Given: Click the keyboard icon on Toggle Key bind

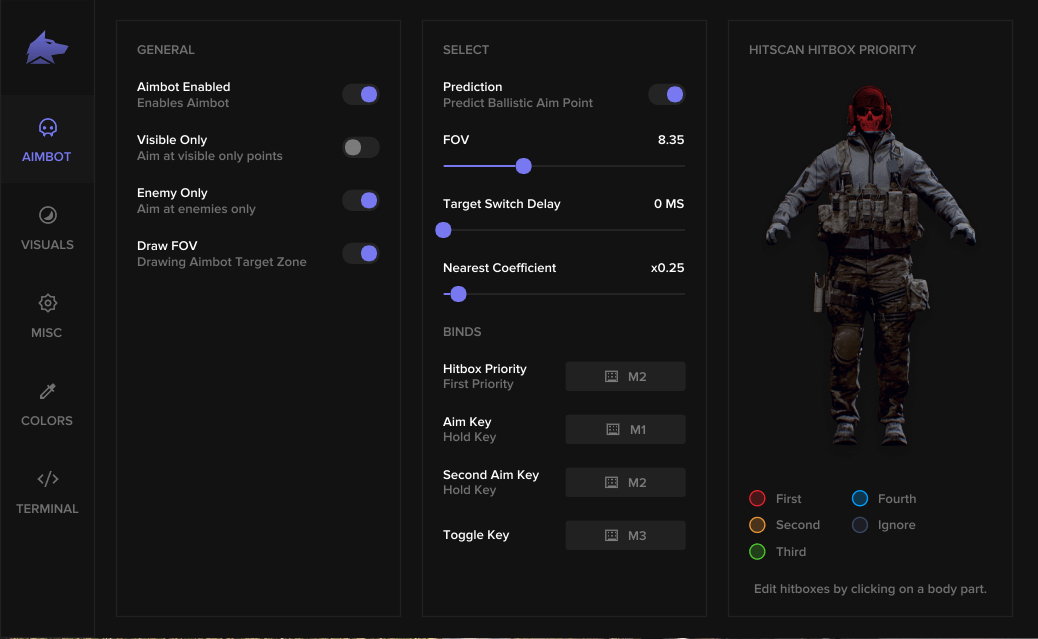Looking at the screenshot, I should 611,535.
